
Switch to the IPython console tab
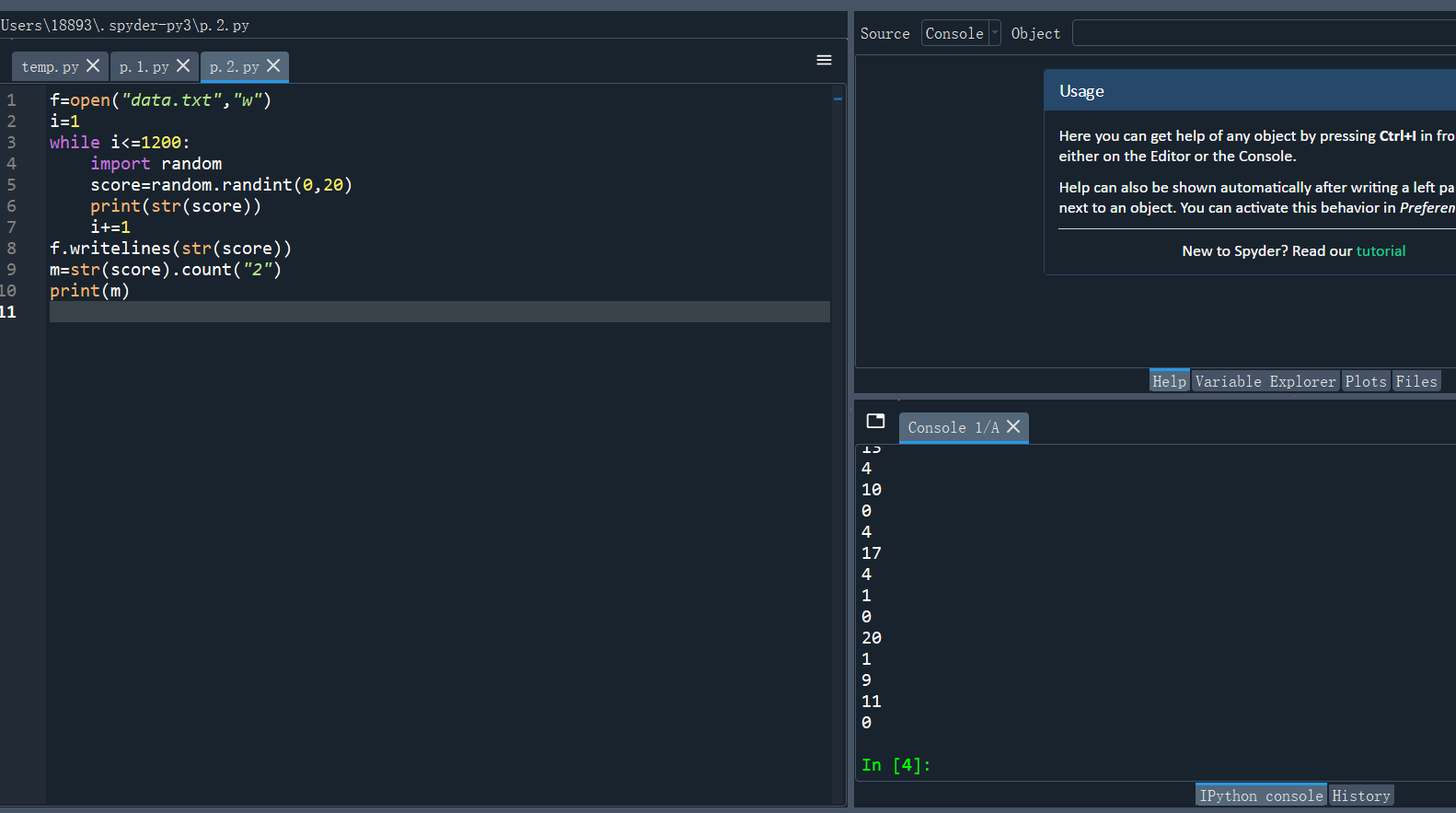click(1261, 796)
